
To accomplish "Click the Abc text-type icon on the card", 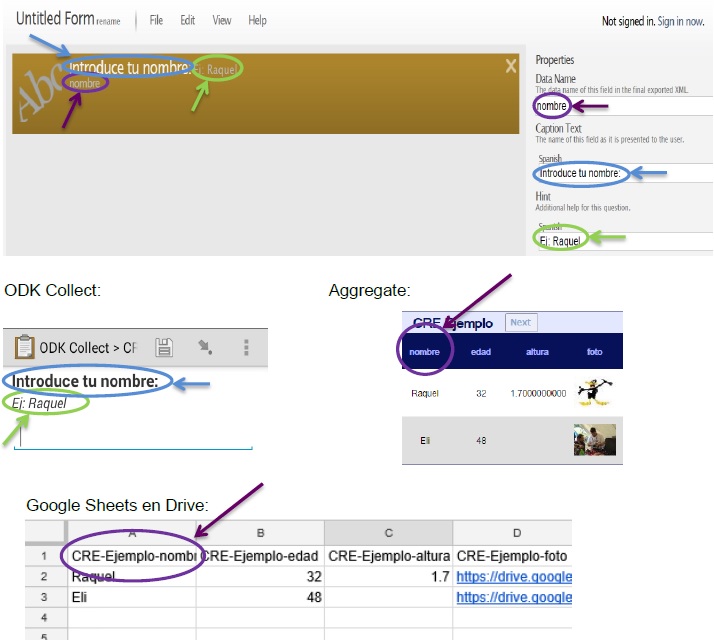I will pyautogui.click(x=40, y=92).
